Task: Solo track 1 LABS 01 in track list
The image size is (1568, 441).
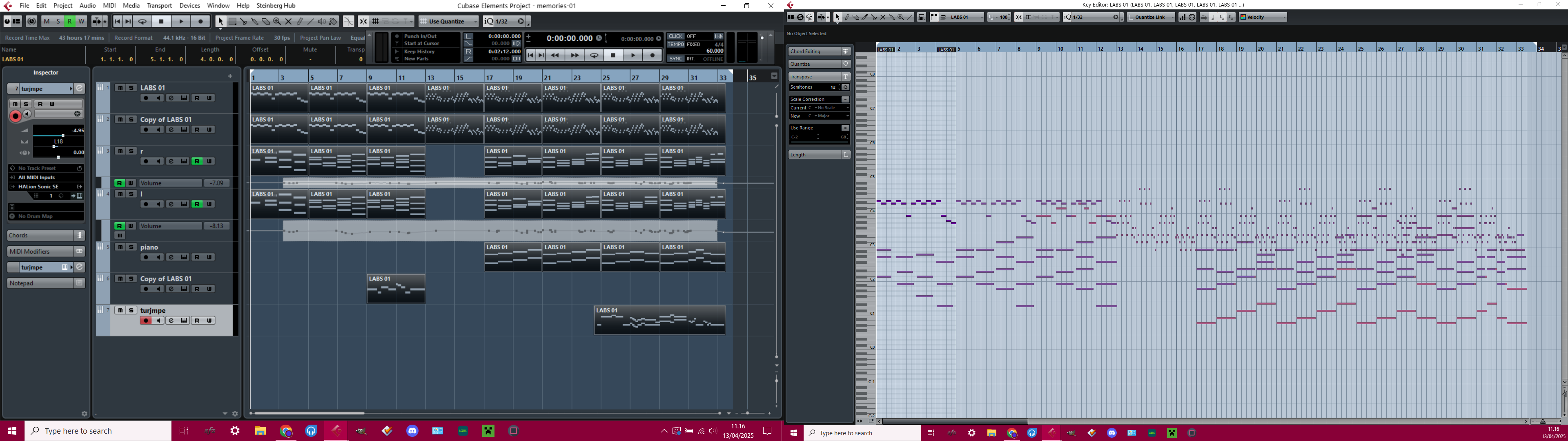Action: [131, 88]
